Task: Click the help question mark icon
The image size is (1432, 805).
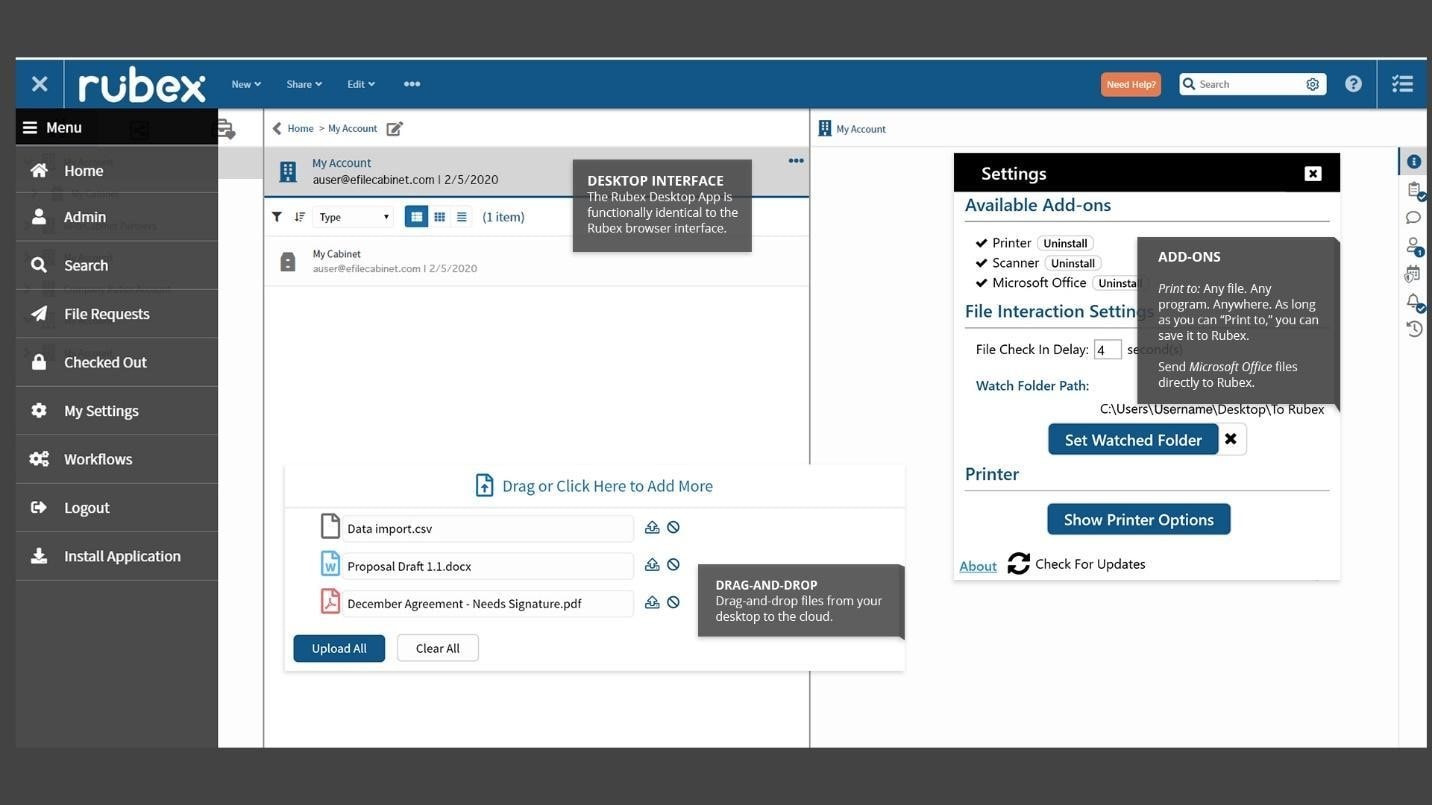Action: point(1353,84)
